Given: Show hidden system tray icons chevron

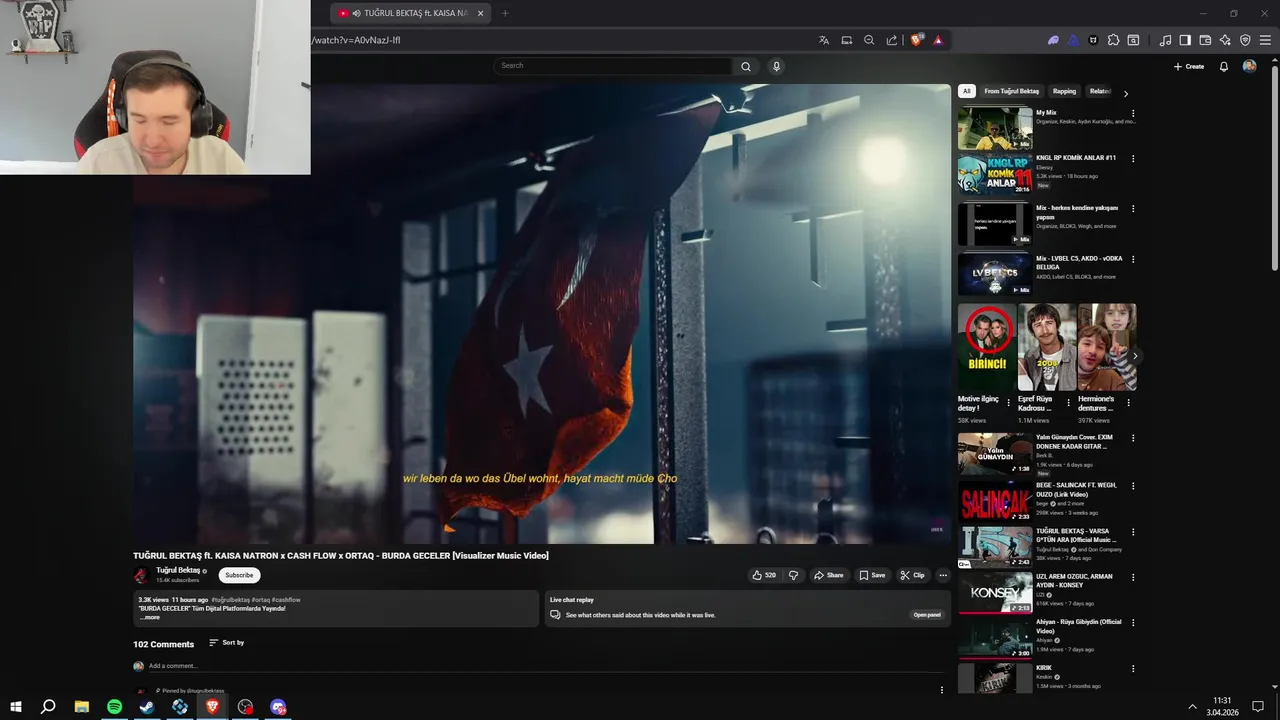Looking at the screenshot, I should click(1192, 707).
